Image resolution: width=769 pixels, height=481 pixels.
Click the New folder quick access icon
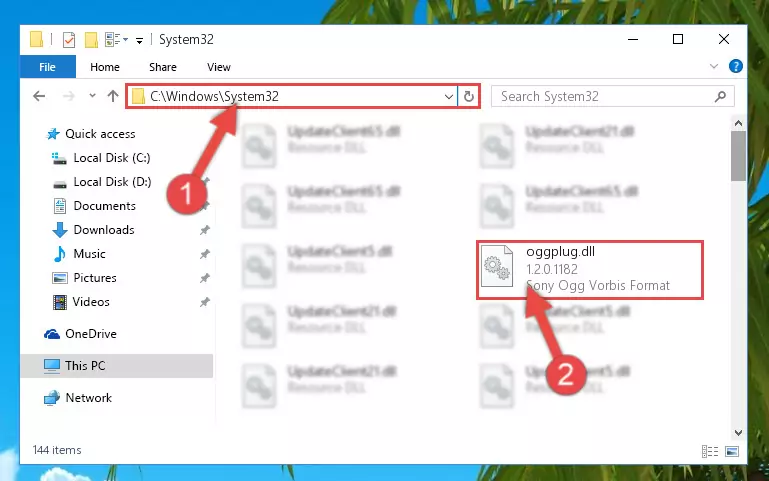point(91,40)
